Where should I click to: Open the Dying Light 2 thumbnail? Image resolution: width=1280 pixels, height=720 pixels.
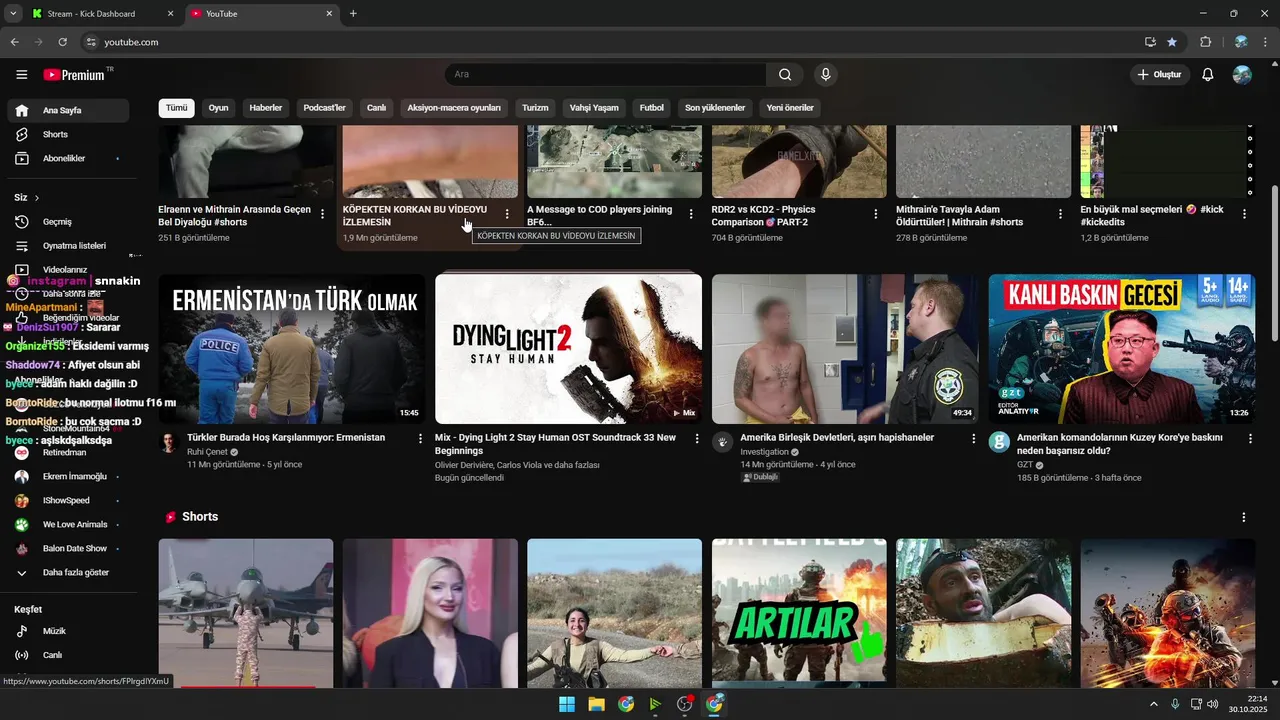568,349
